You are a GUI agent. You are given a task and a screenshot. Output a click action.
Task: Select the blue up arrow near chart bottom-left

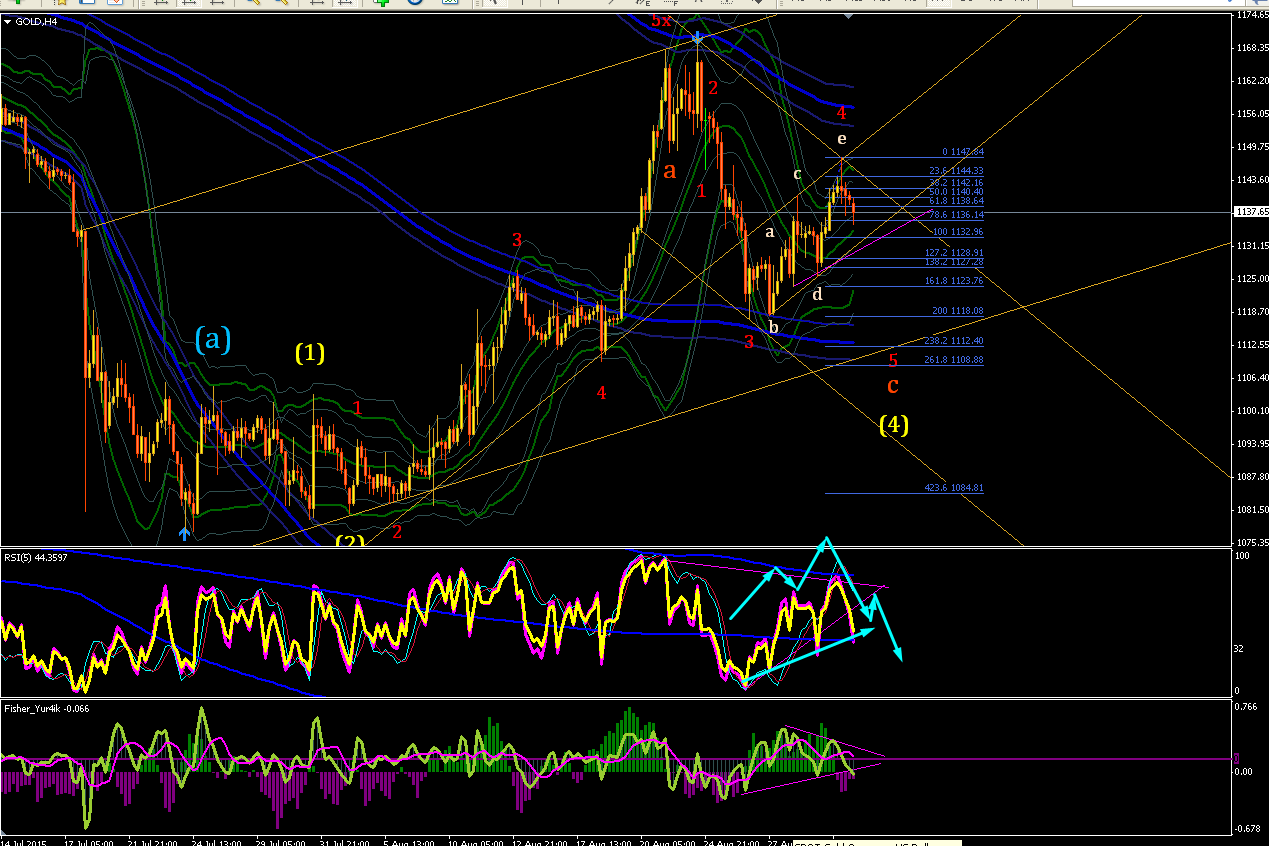(184, 534)
